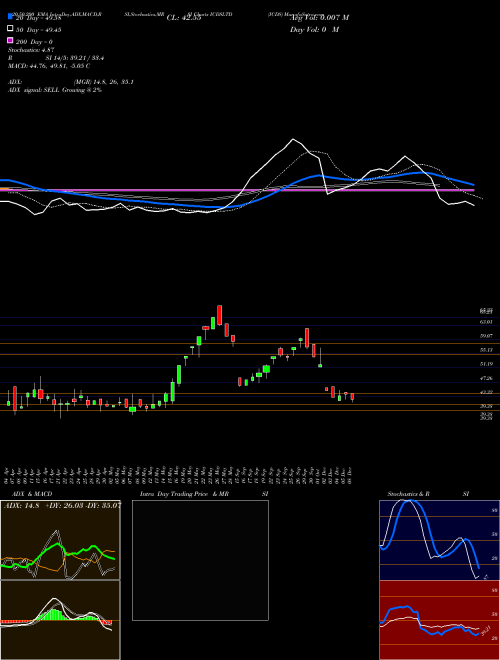Viewport: 500px width, 660px height.
Task: Open the red RSI chart thumbnail
Action: (439, 620)
